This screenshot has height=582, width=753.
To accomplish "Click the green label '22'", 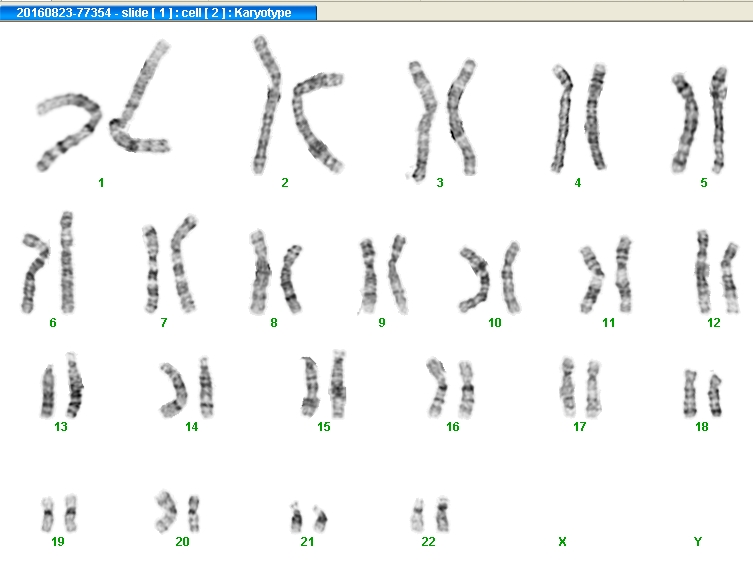I will click(x=428, y=542).
